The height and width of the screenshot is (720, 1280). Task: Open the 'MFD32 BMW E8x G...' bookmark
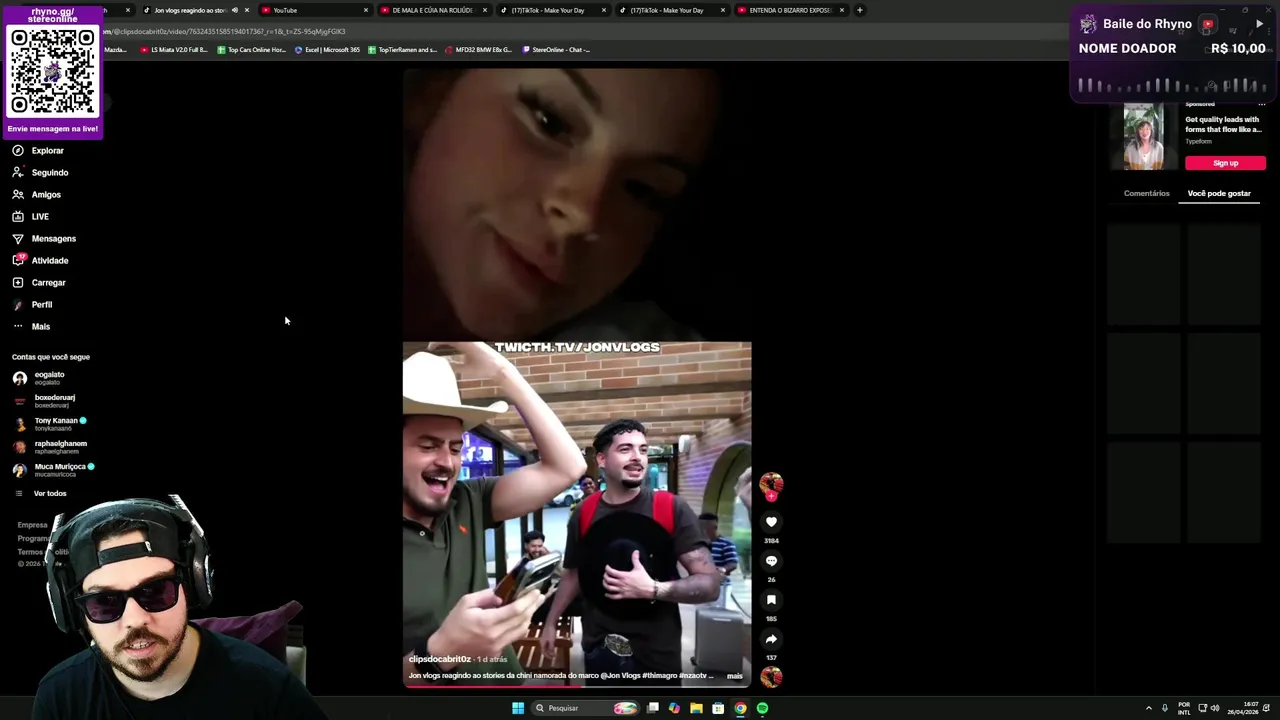(x=479, y=49)
